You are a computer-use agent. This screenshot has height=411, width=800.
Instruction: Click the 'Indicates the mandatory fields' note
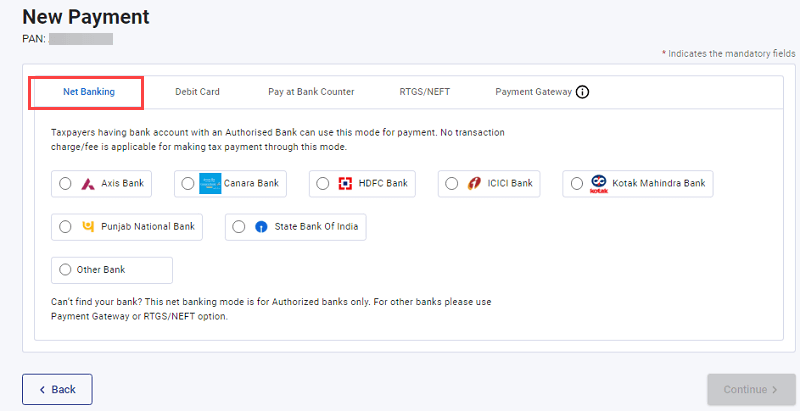(x=729, y=54)
